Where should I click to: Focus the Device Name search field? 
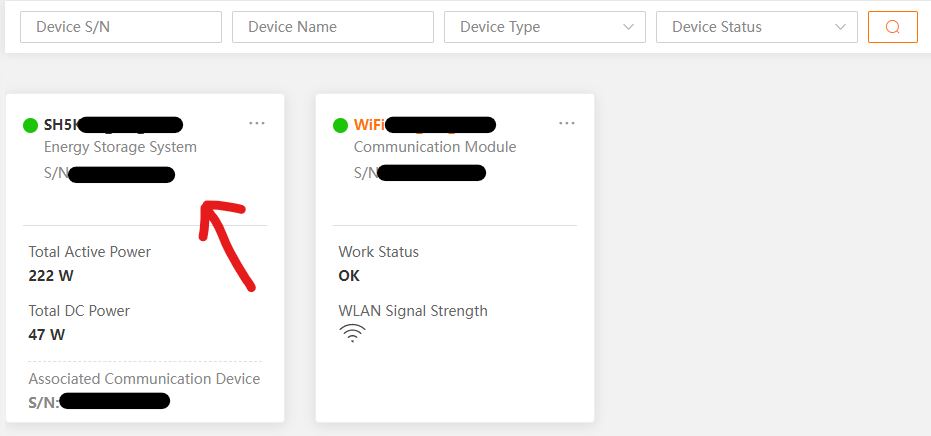(x=332, y=27)
